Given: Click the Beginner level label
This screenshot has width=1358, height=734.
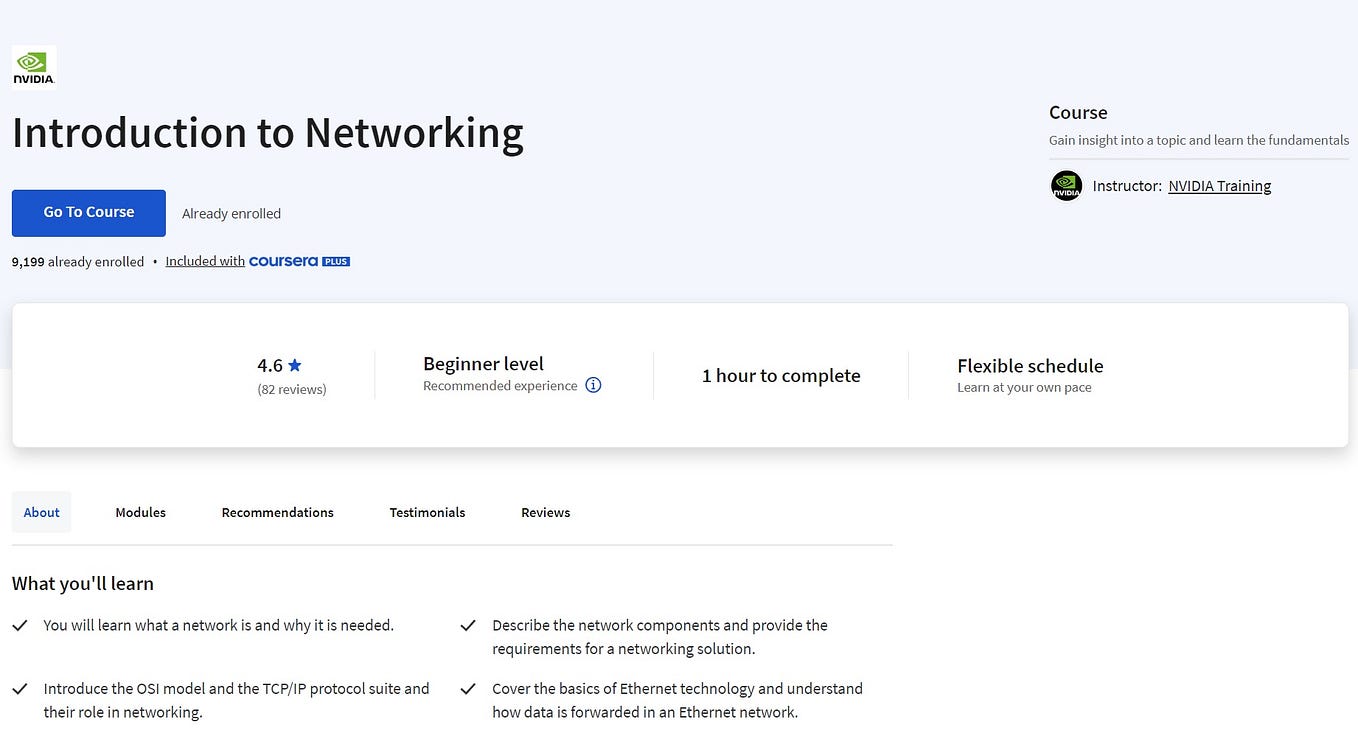Looking at the screenshot, I should [x=483, y=363].
